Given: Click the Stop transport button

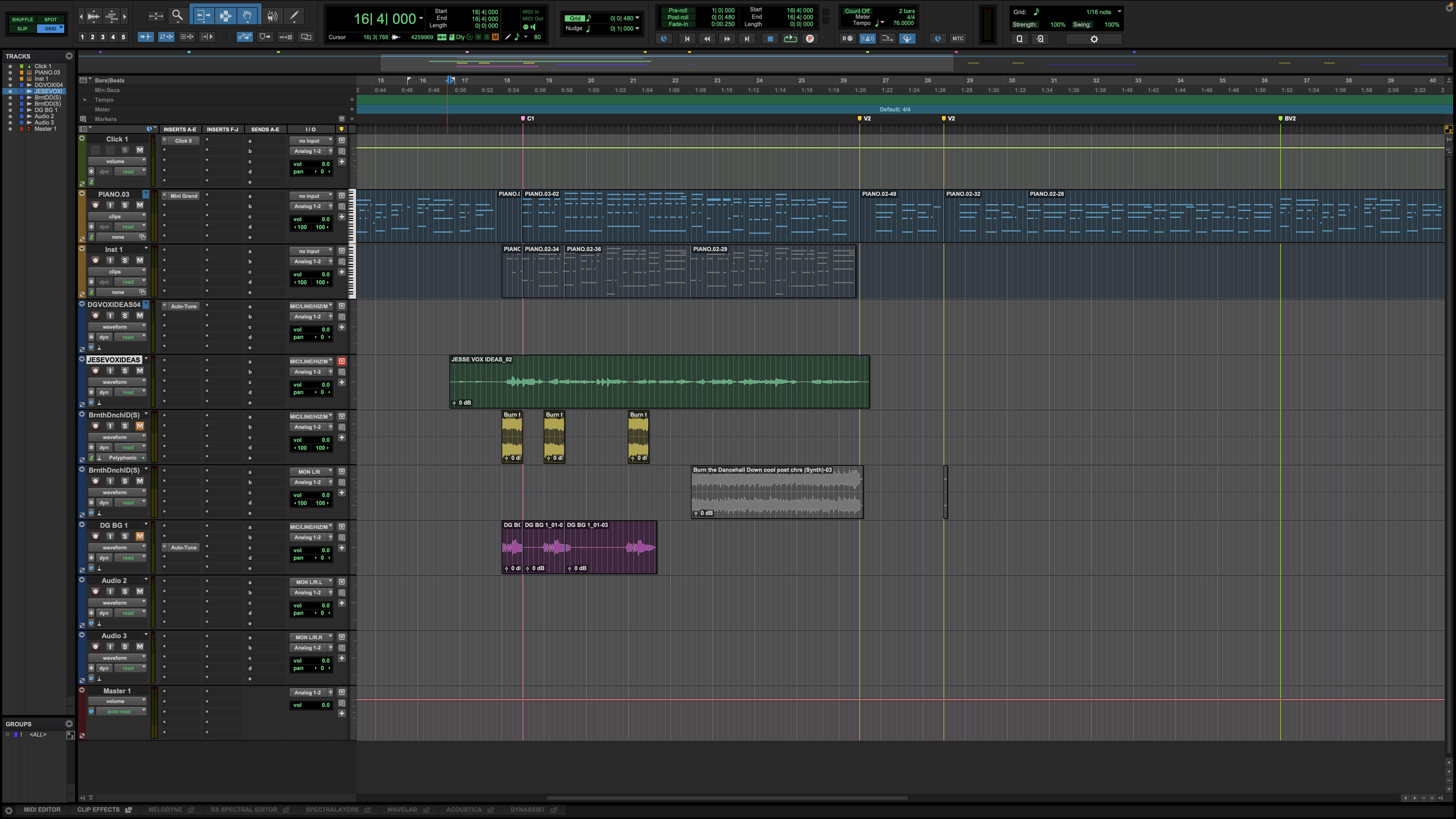Looking at the screenshot, I should pos(770,38).
